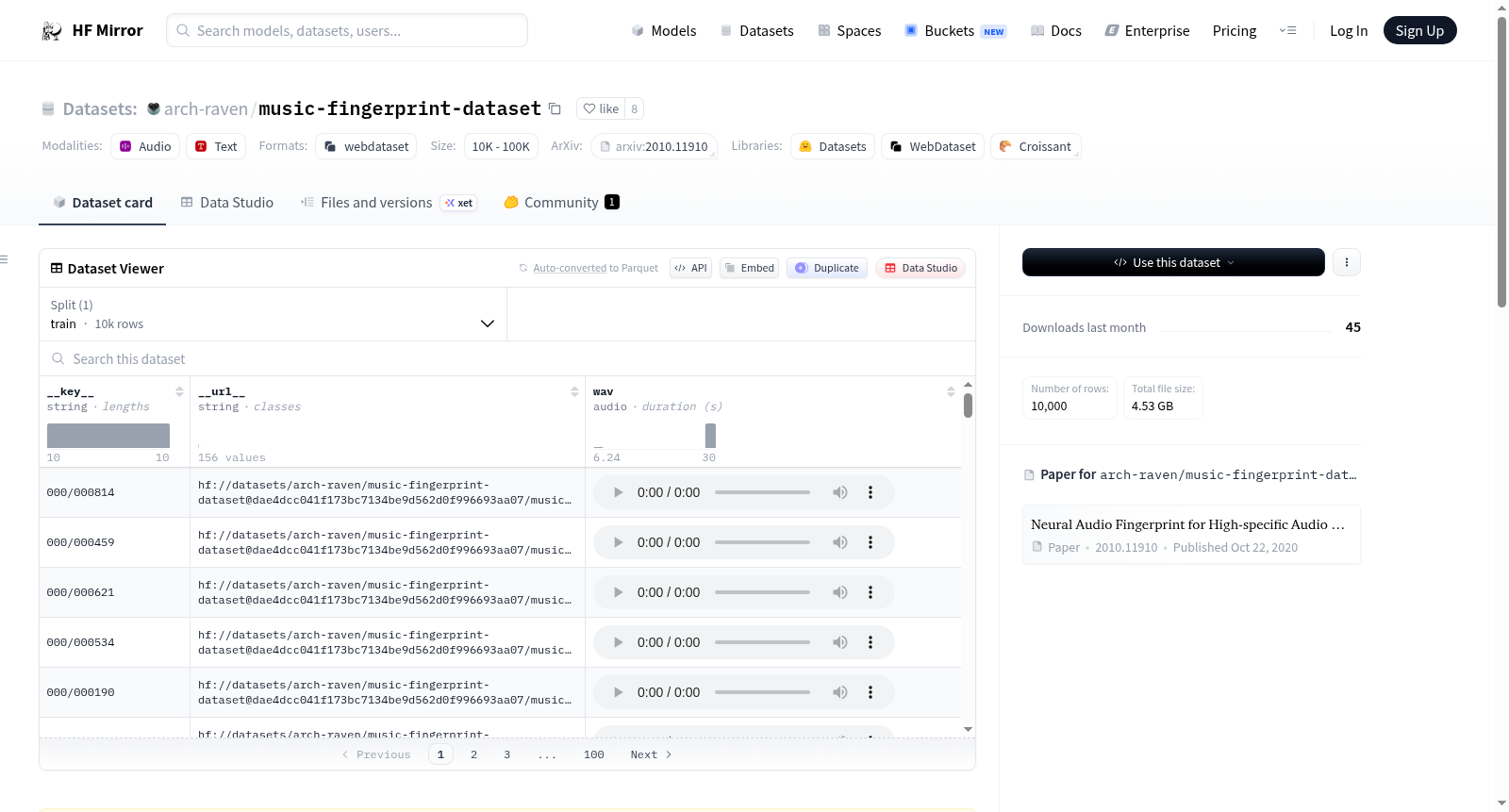
Task: Seek the audio slider in row 000/000621
Action: [x=762, y=592]
